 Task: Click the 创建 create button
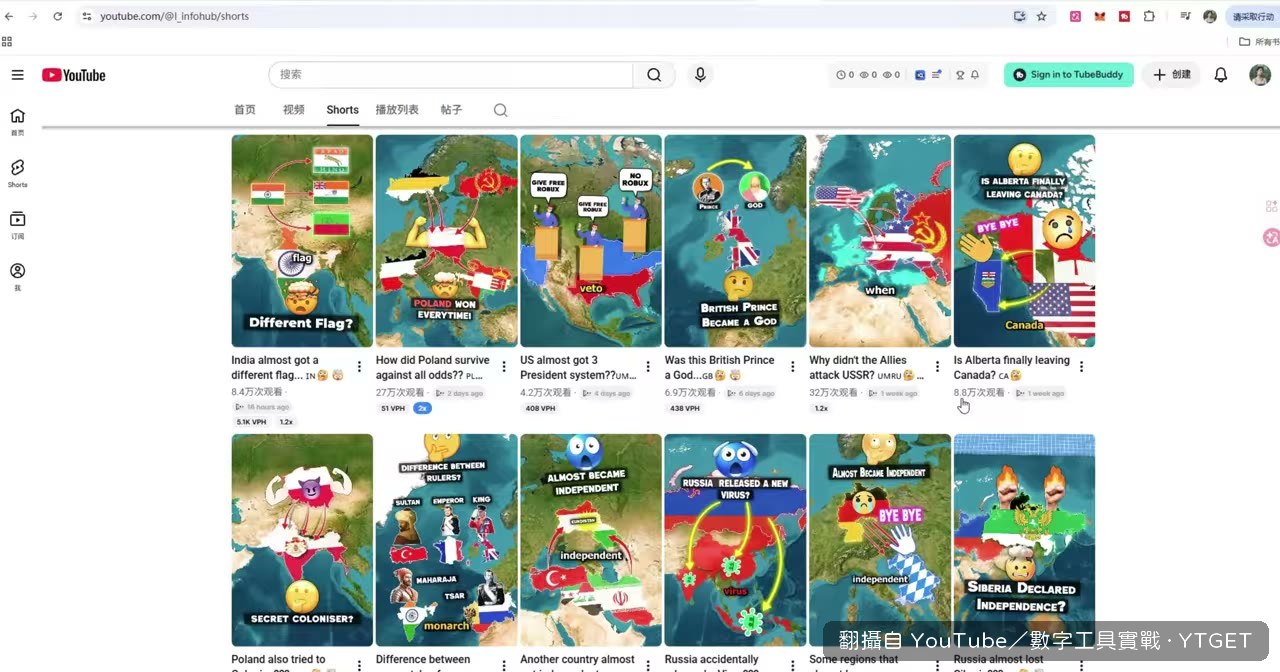(1171, 75)
